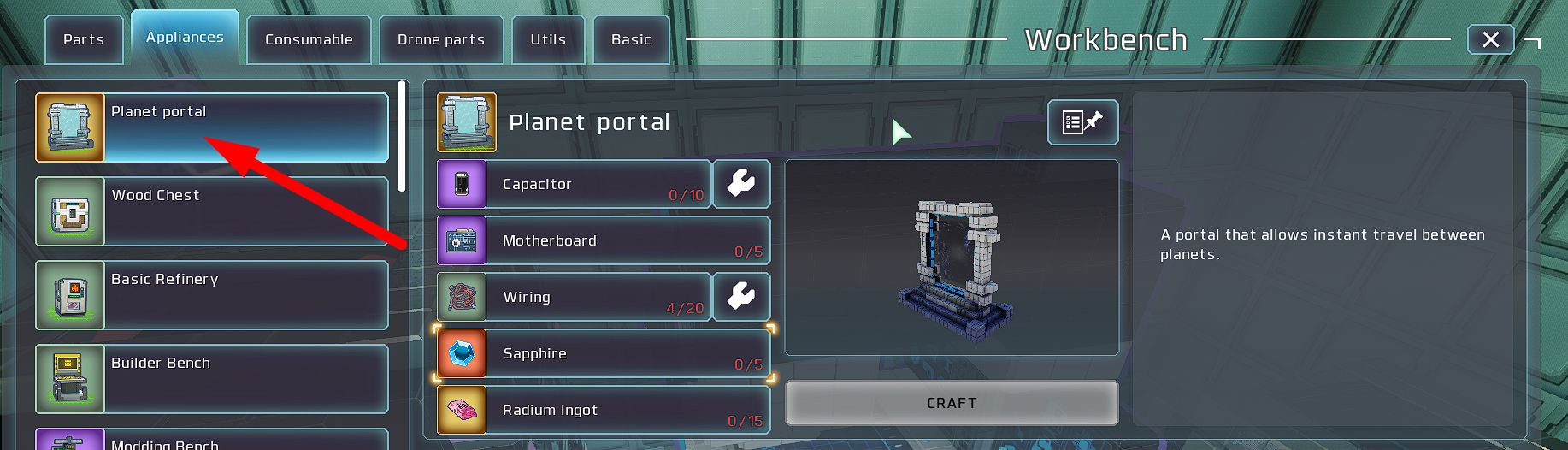
Task: Click the Radium Ingot icon
Action: pos(462,410)
